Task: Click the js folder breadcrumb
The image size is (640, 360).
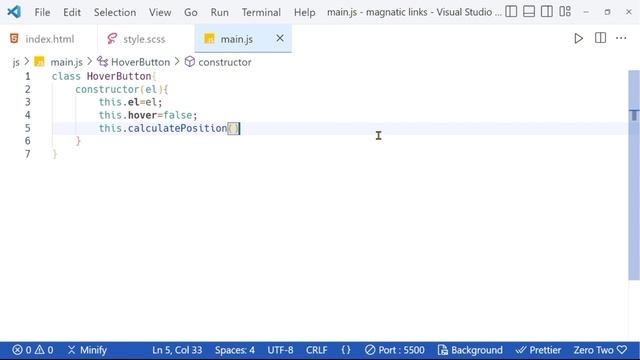Action: 16,62
